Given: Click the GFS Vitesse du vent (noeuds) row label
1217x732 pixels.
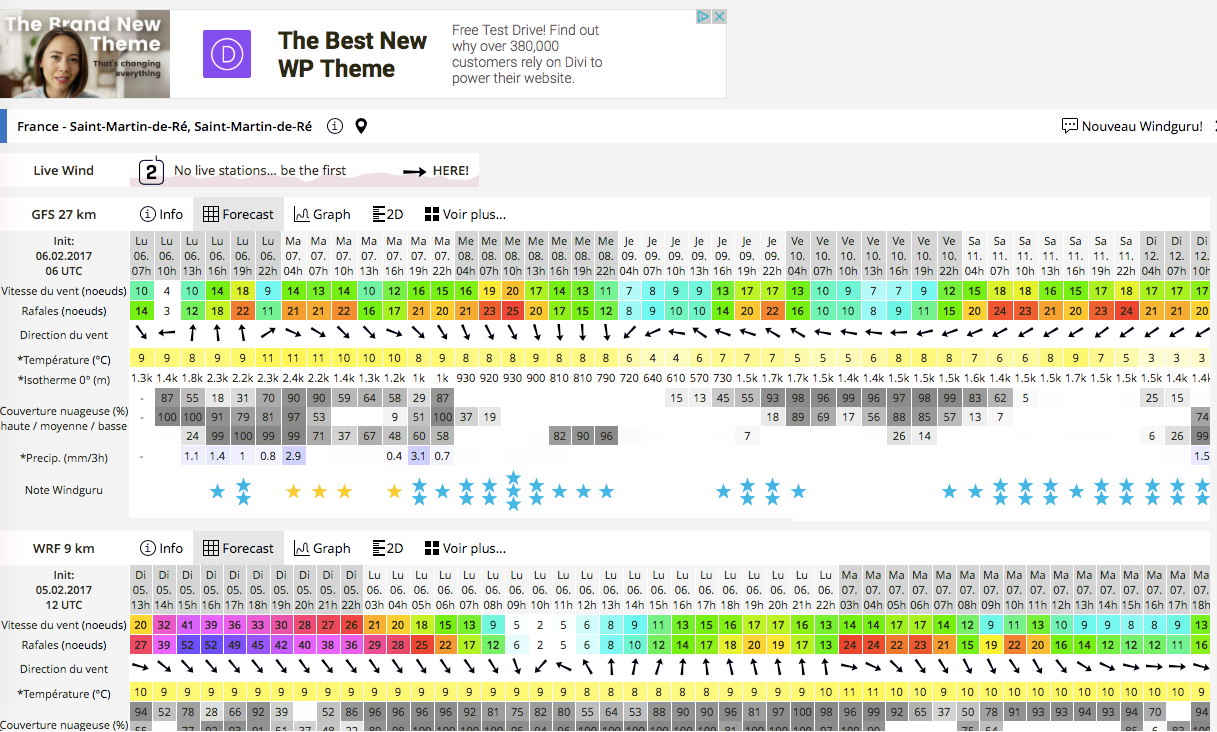Looking at the screenshot, I should point(64,291).
